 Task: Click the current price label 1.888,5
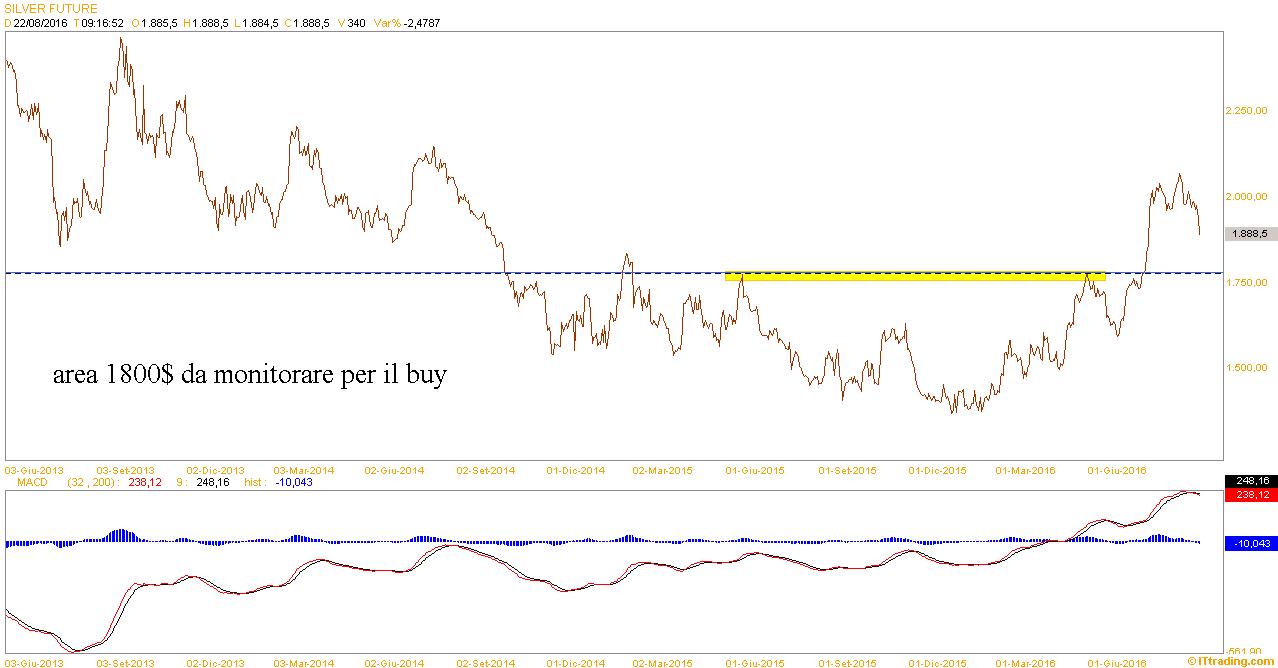point(1250,234)
